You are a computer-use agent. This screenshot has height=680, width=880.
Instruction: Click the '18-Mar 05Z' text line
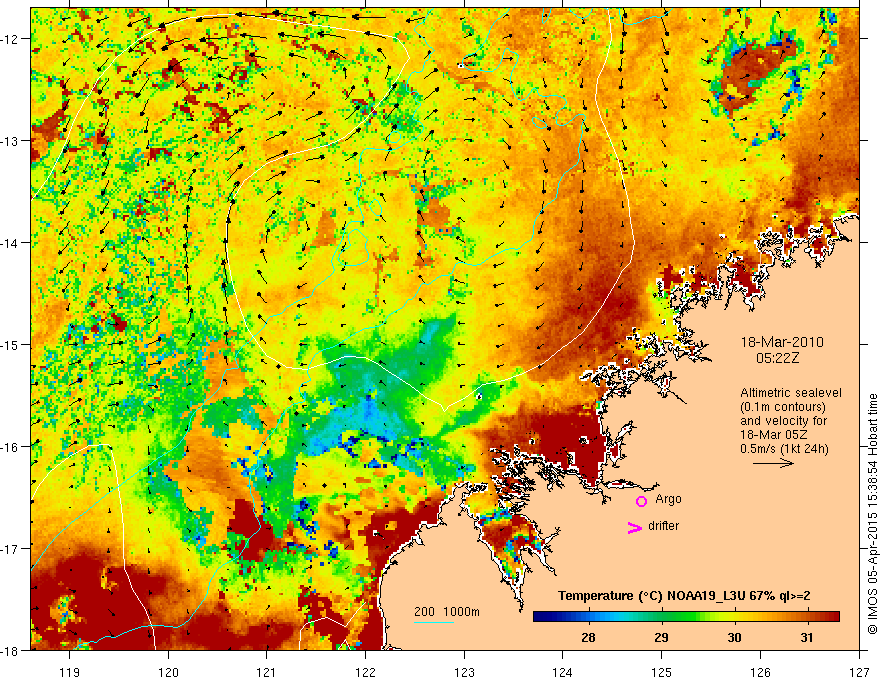pos(774,435)
